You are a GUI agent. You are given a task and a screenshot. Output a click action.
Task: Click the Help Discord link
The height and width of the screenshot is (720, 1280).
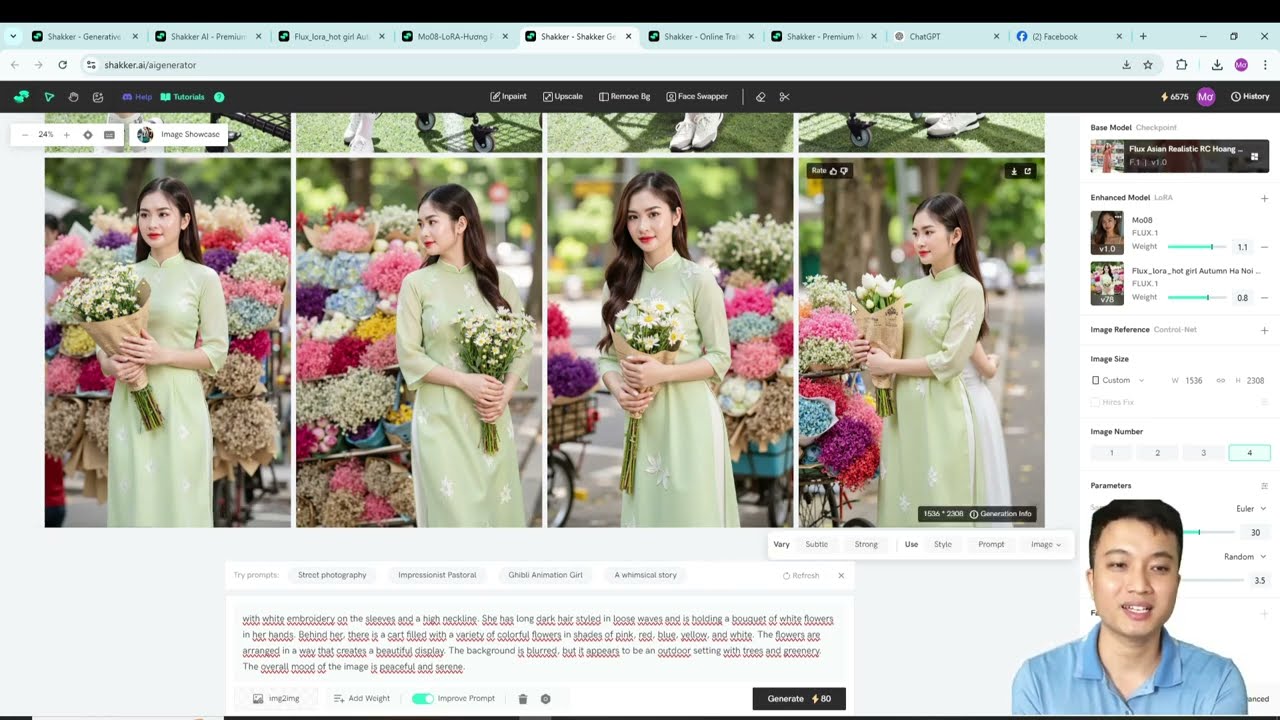click(x=137, y=97)
